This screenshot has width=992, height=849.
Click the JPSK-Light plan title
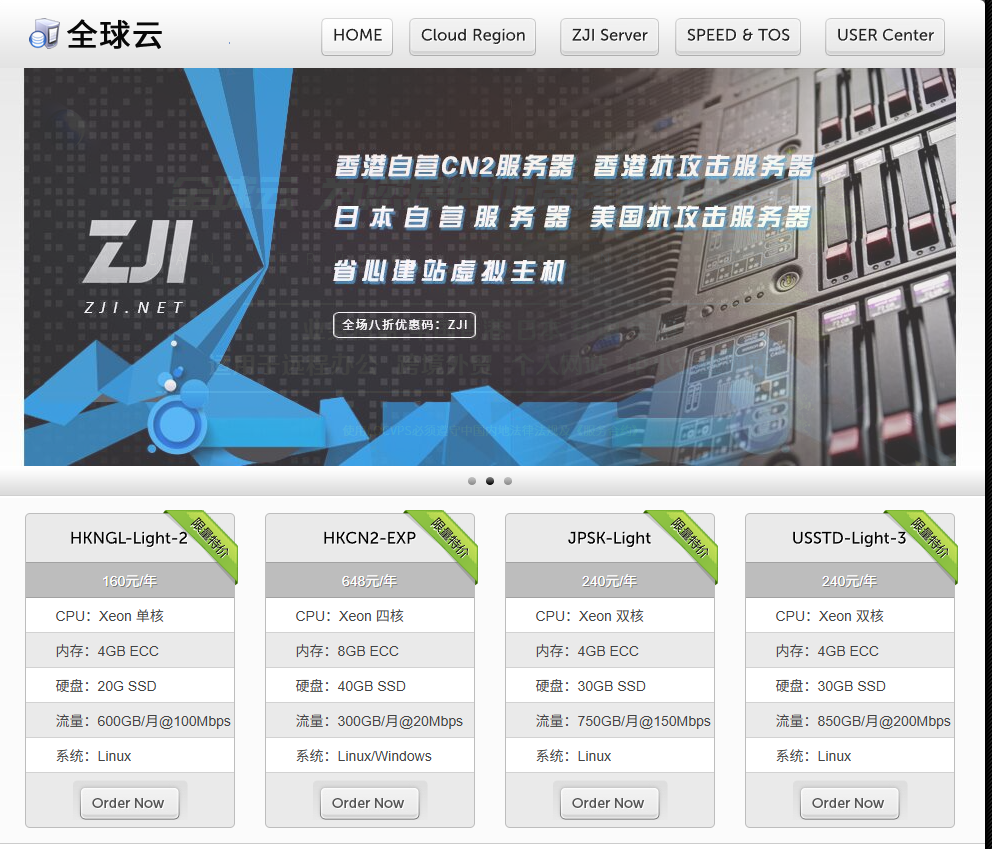(609, 538)
